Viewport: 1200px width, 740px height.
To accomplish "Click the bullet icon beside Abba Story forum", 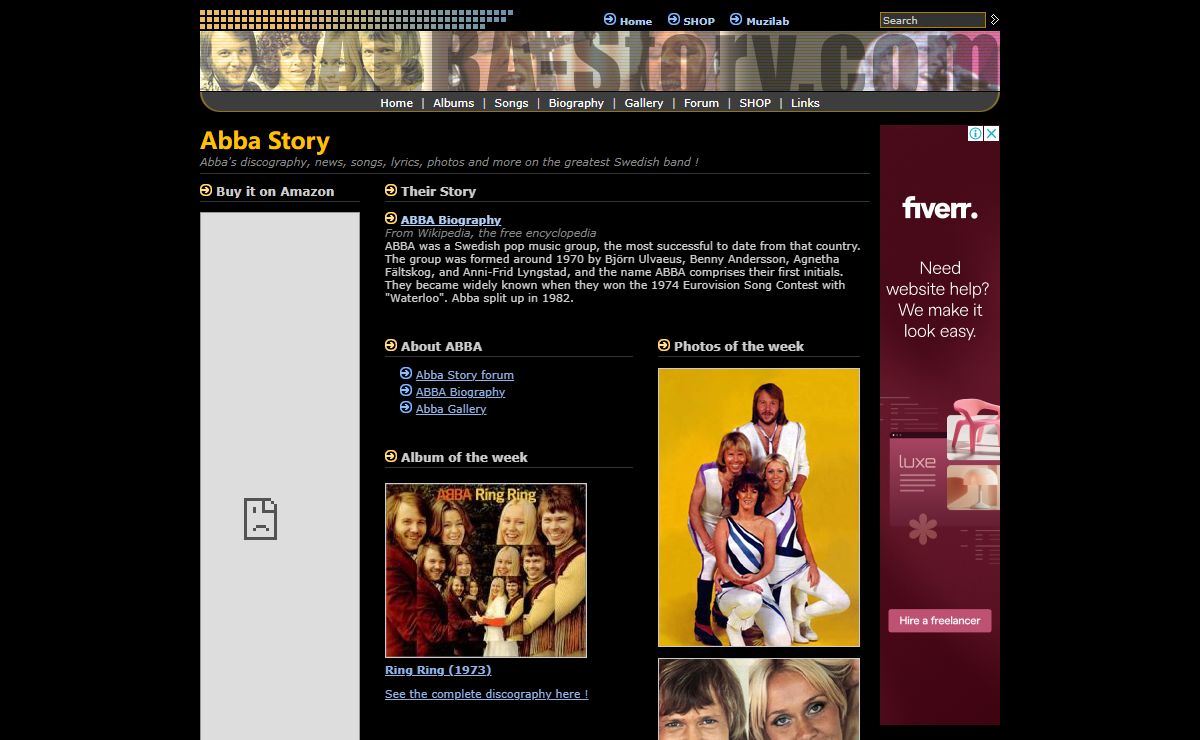I will click(406, 373).
